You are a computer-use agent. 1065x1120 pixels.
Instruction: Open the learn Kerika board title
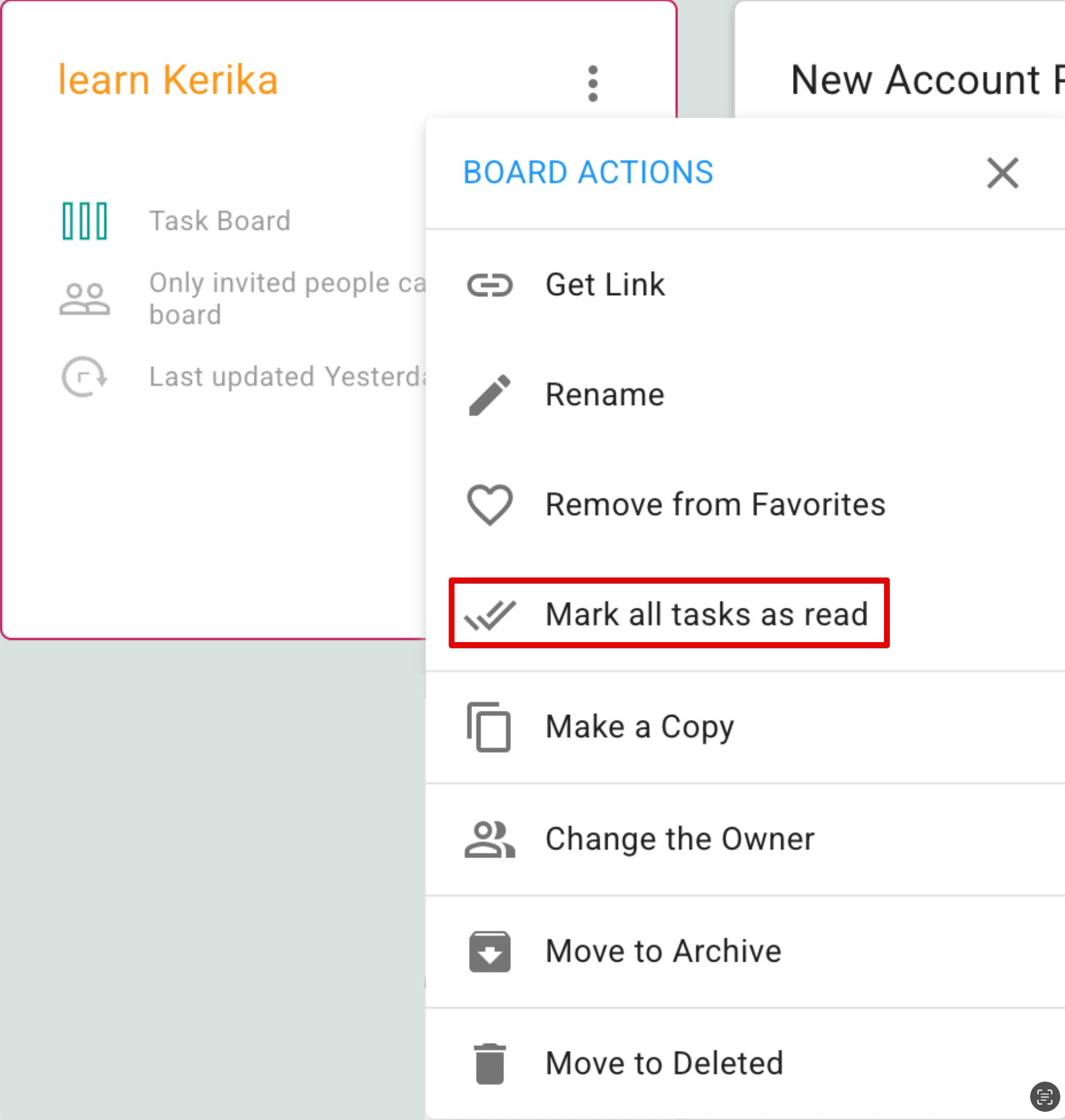point(168,80)
